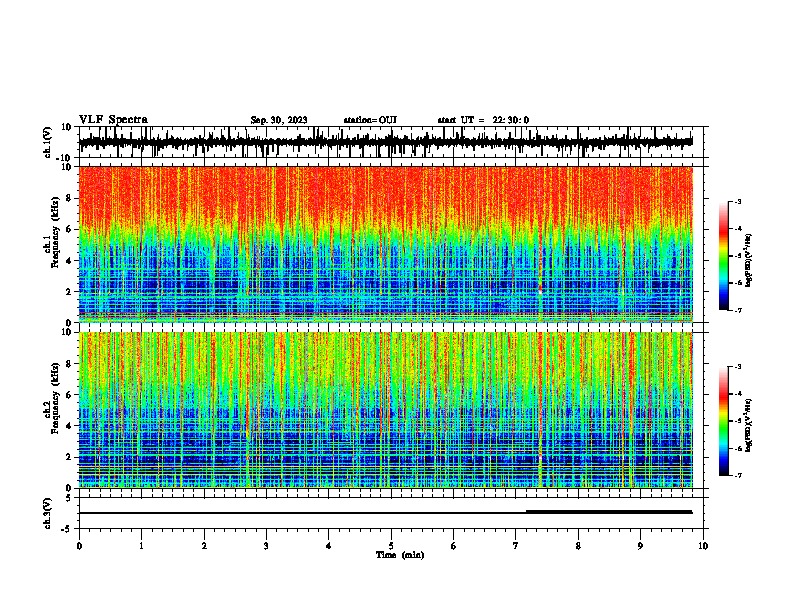Click the time axis tick label "10"
The height and width of the screenshot is (612, 792).
703,546
